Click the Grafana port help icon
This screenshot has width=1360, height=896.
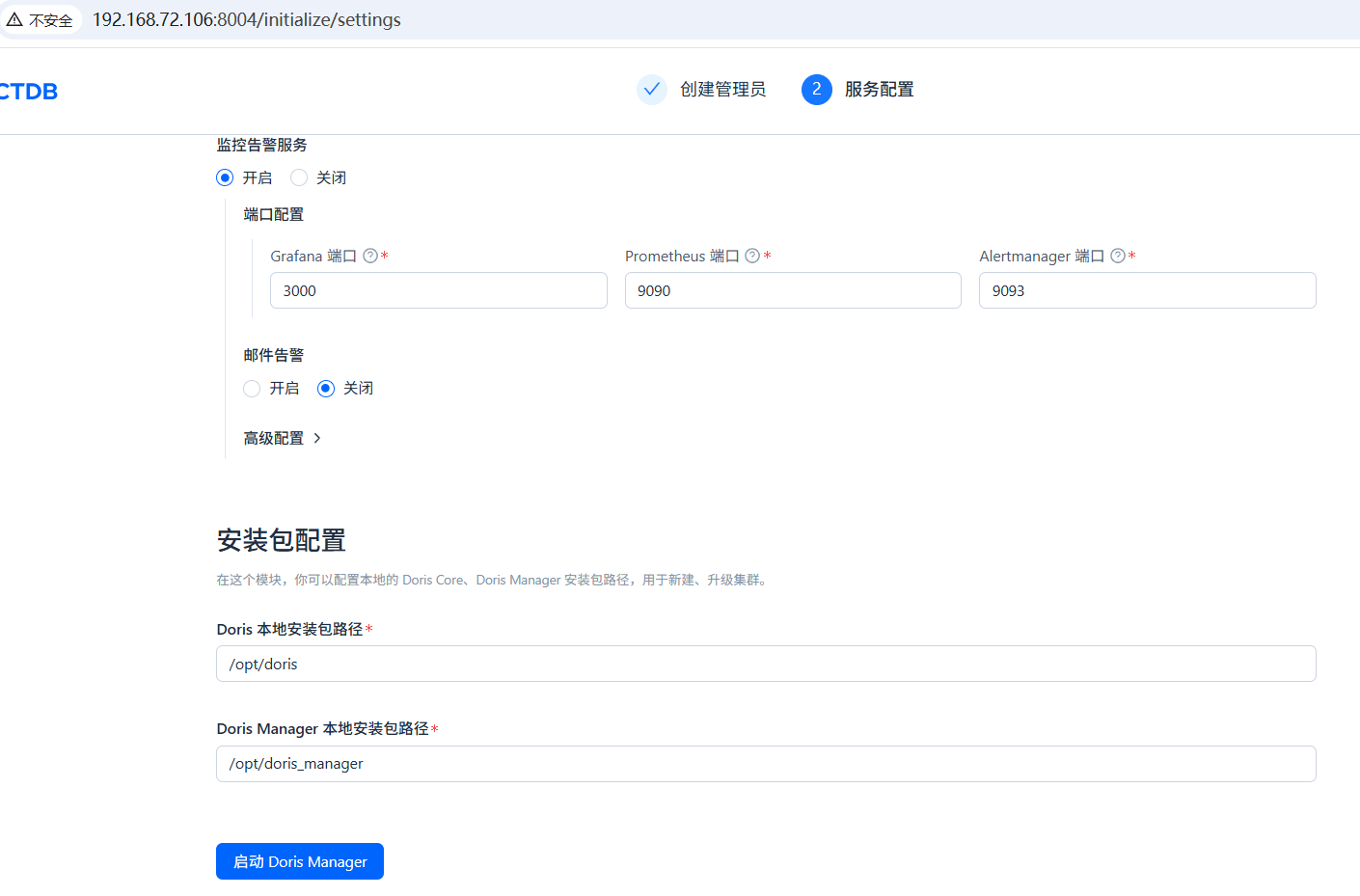point(370,256)
